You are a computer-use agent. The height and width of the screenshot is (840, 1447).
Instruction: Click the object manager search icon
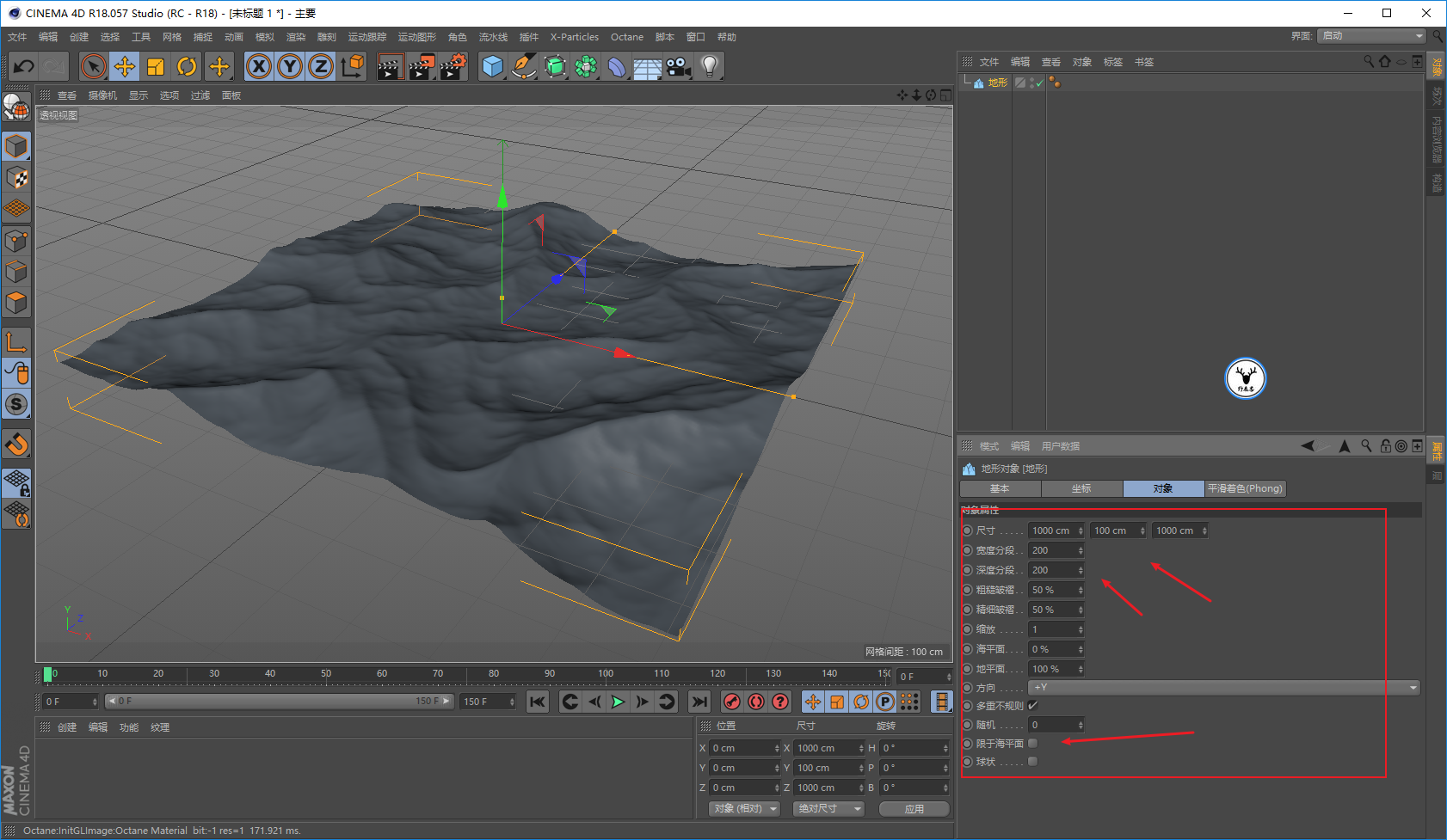click(1369, 61)
